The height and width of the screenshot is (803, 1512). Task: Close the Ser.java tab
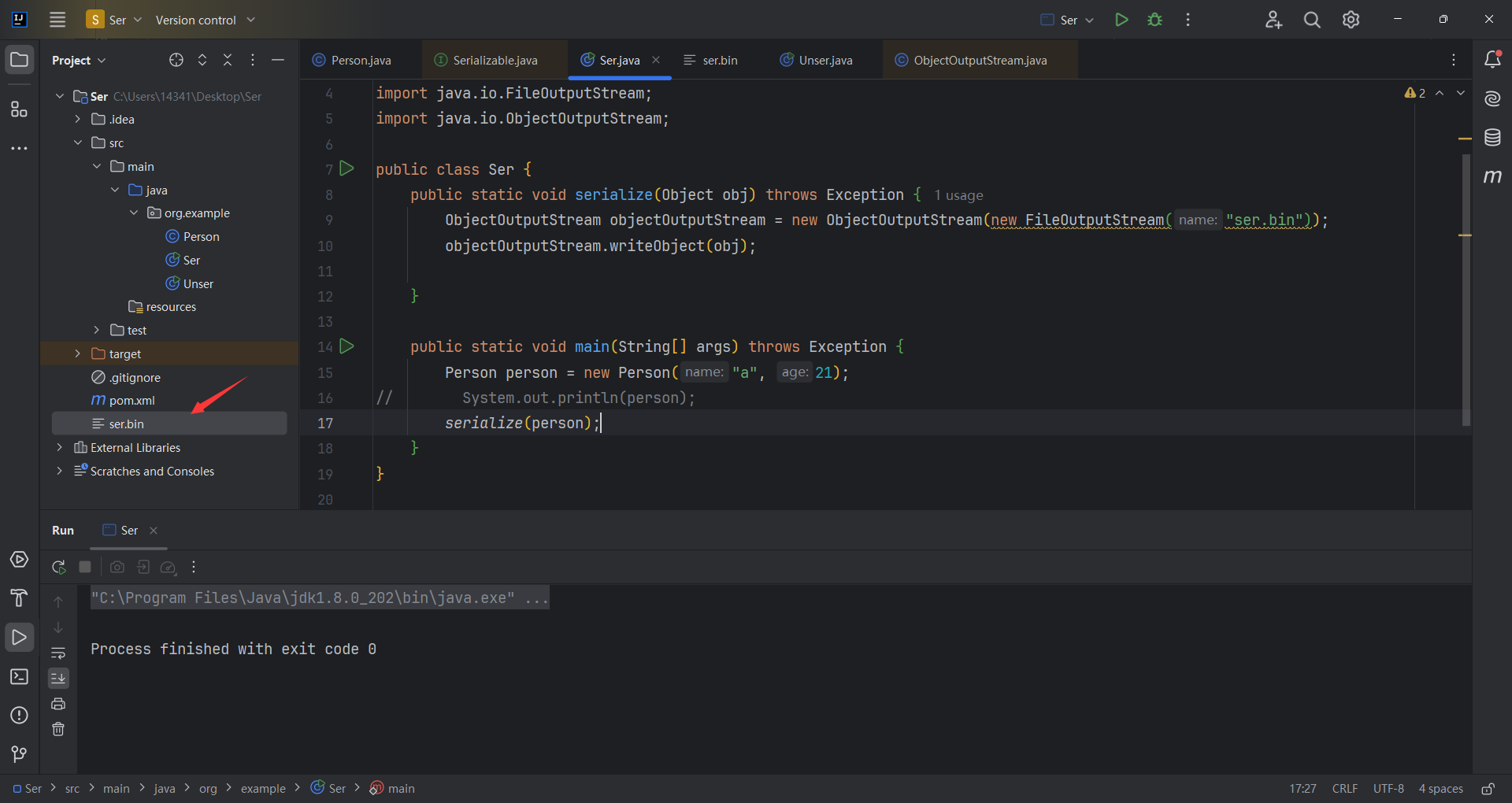pos(656,60)
